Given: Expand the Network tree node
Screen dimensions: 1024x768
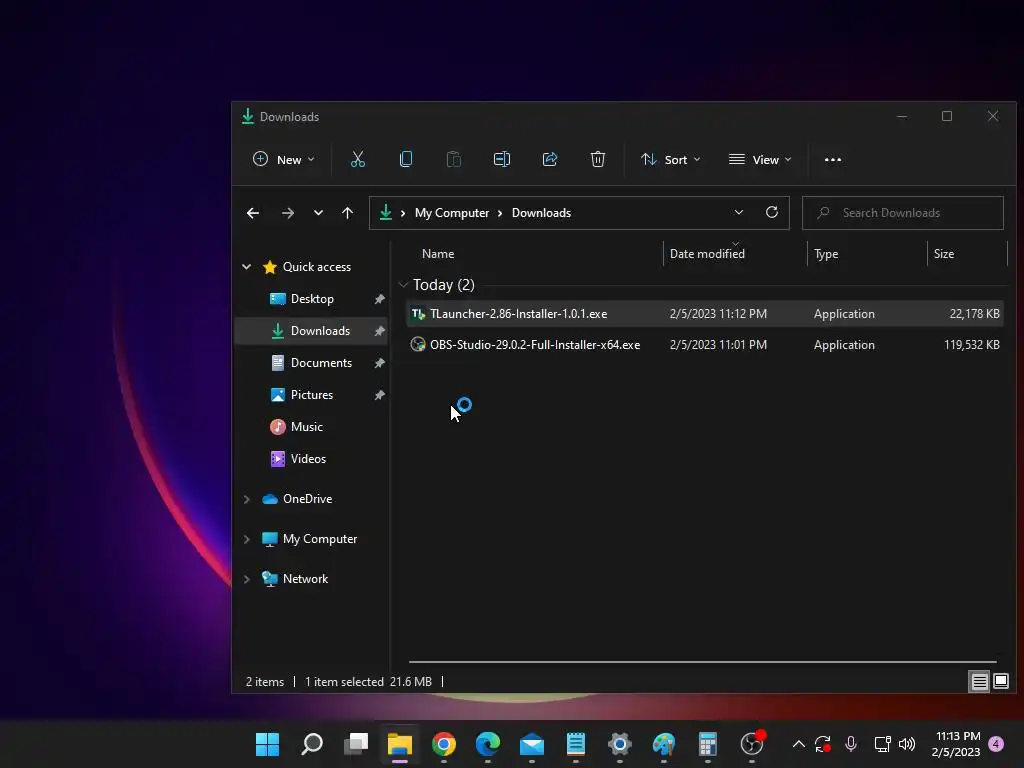Looking at the screenshot, I should pyautogui.click(x=247, y=579).
